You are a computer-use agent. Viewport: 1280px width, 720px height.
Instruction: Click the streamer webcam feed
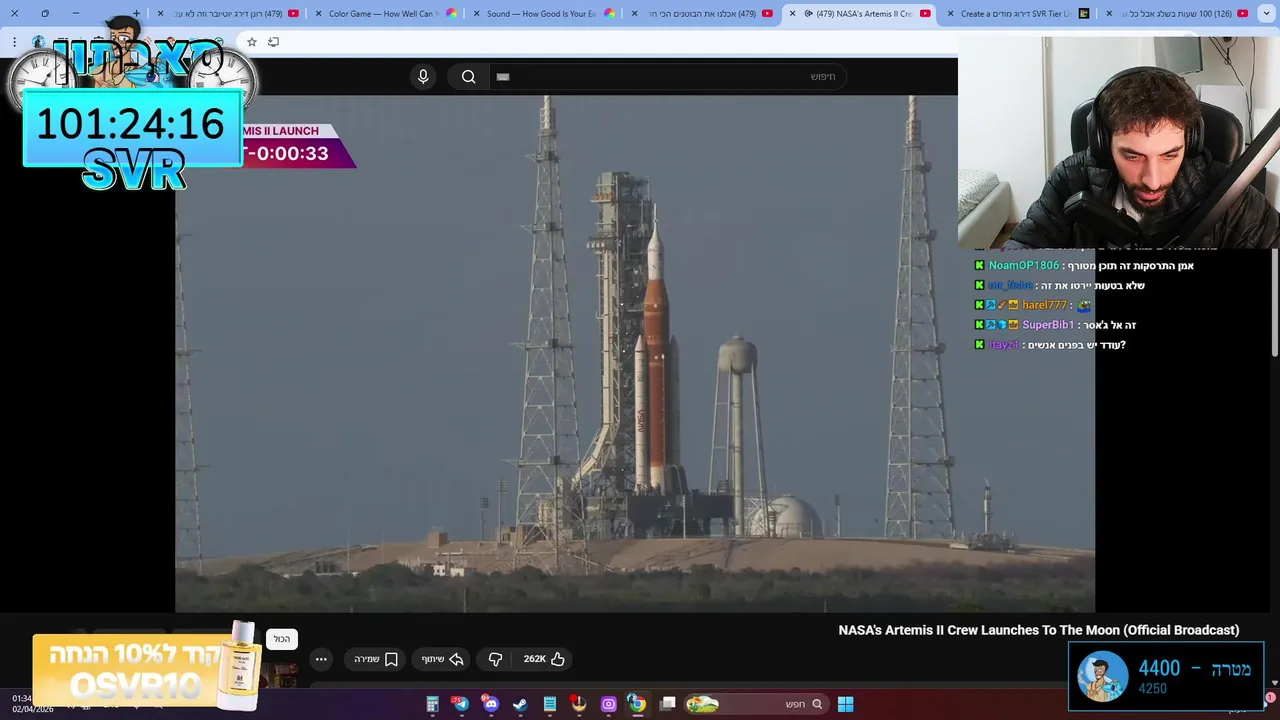point(1119,143)
